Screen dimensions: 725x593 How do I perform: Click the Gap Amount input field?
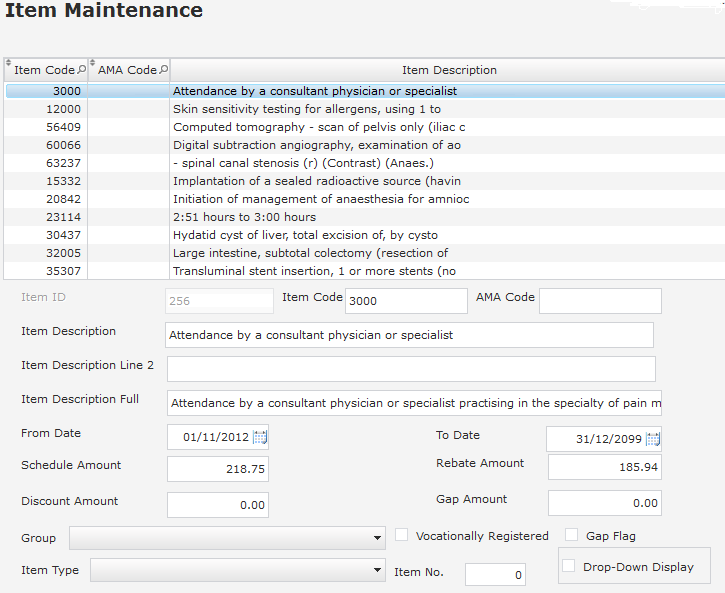[605, 503]
